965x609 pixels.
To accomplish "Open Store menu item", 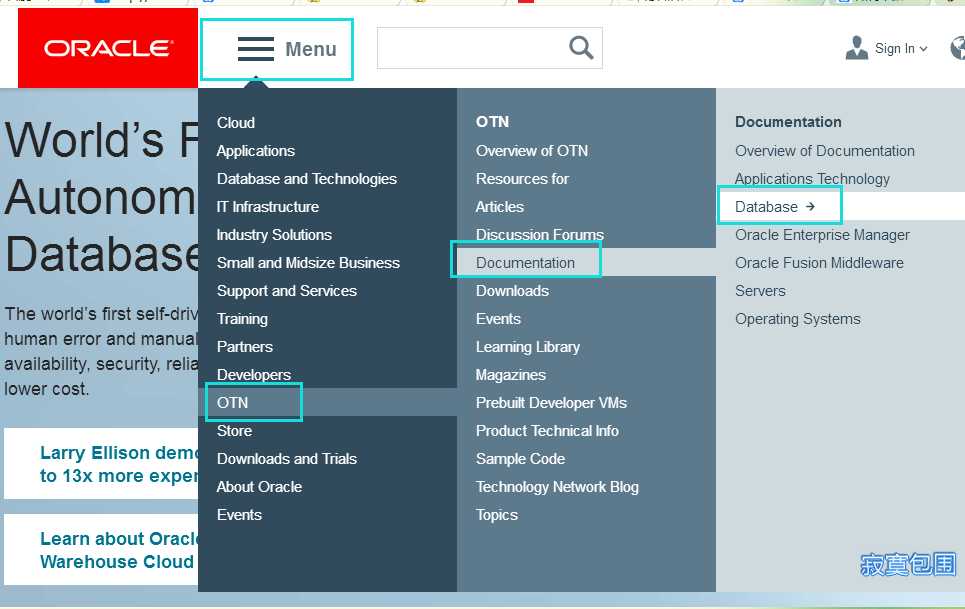I will (x=234, y=431).
